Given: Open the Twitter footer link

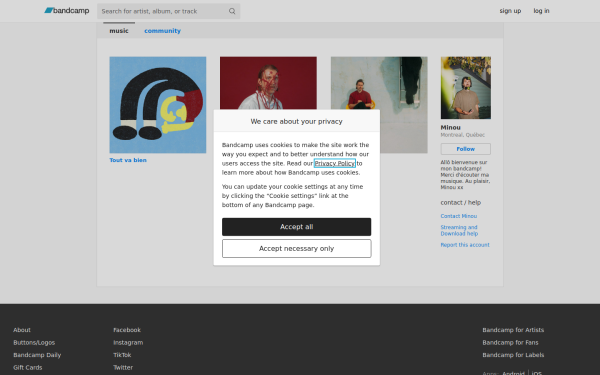Looking at the screenshot, I should tap(123, 367).
